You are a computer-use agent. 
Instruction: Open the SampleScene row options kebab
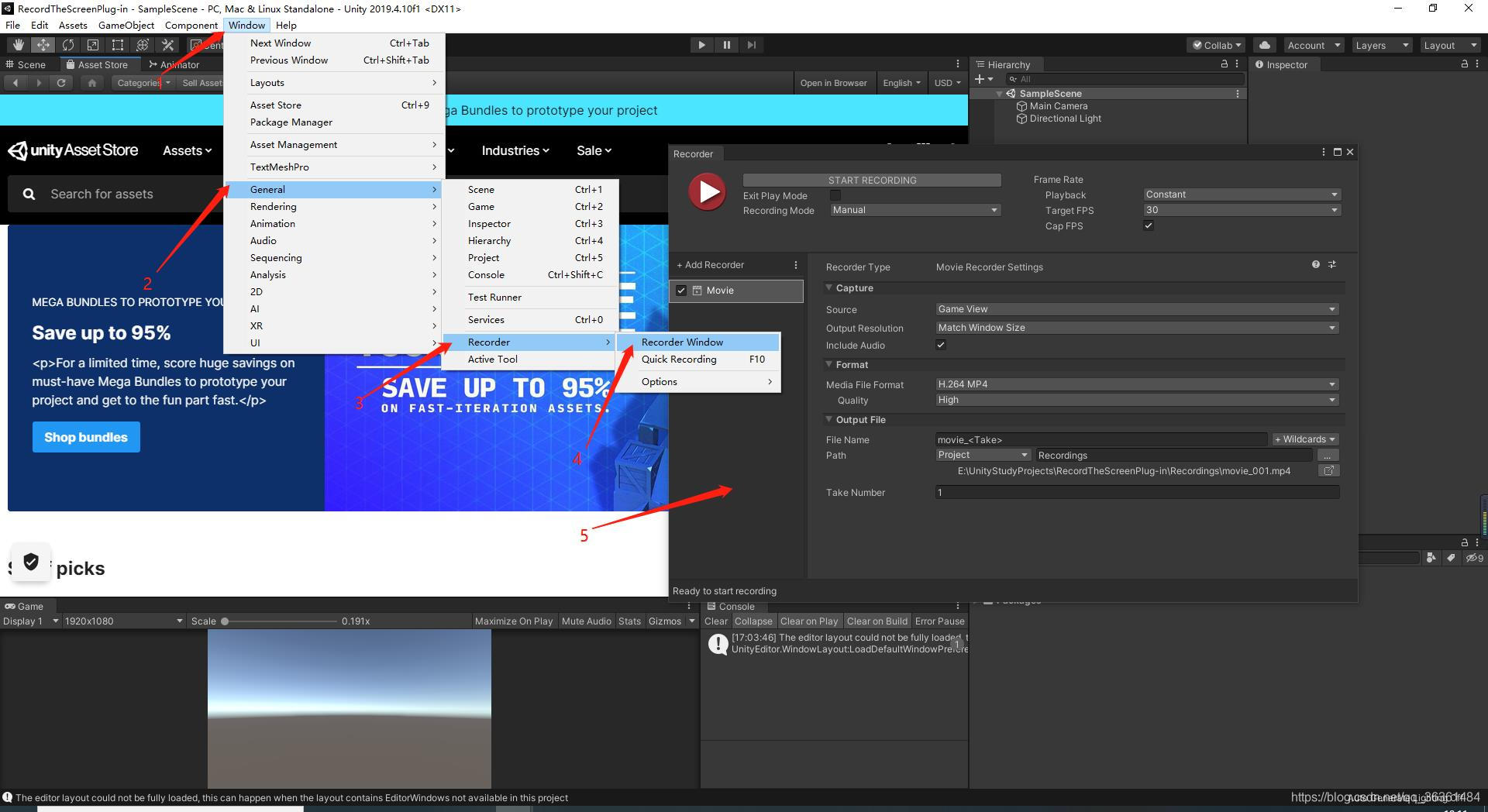click(1238, 94)
